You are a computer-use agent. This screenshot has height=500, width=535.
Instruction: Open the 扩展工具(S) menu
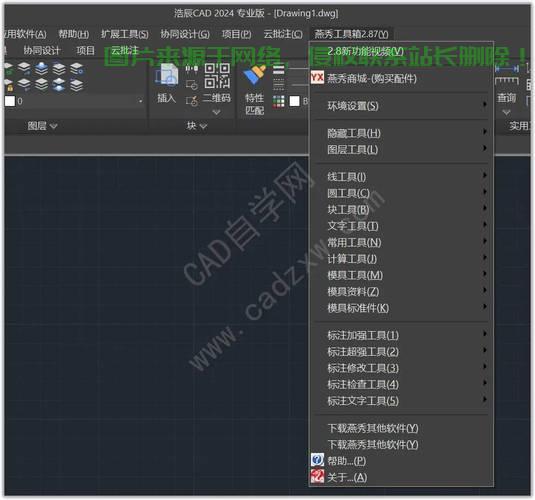pyautogui.click(x=125, y=34)
